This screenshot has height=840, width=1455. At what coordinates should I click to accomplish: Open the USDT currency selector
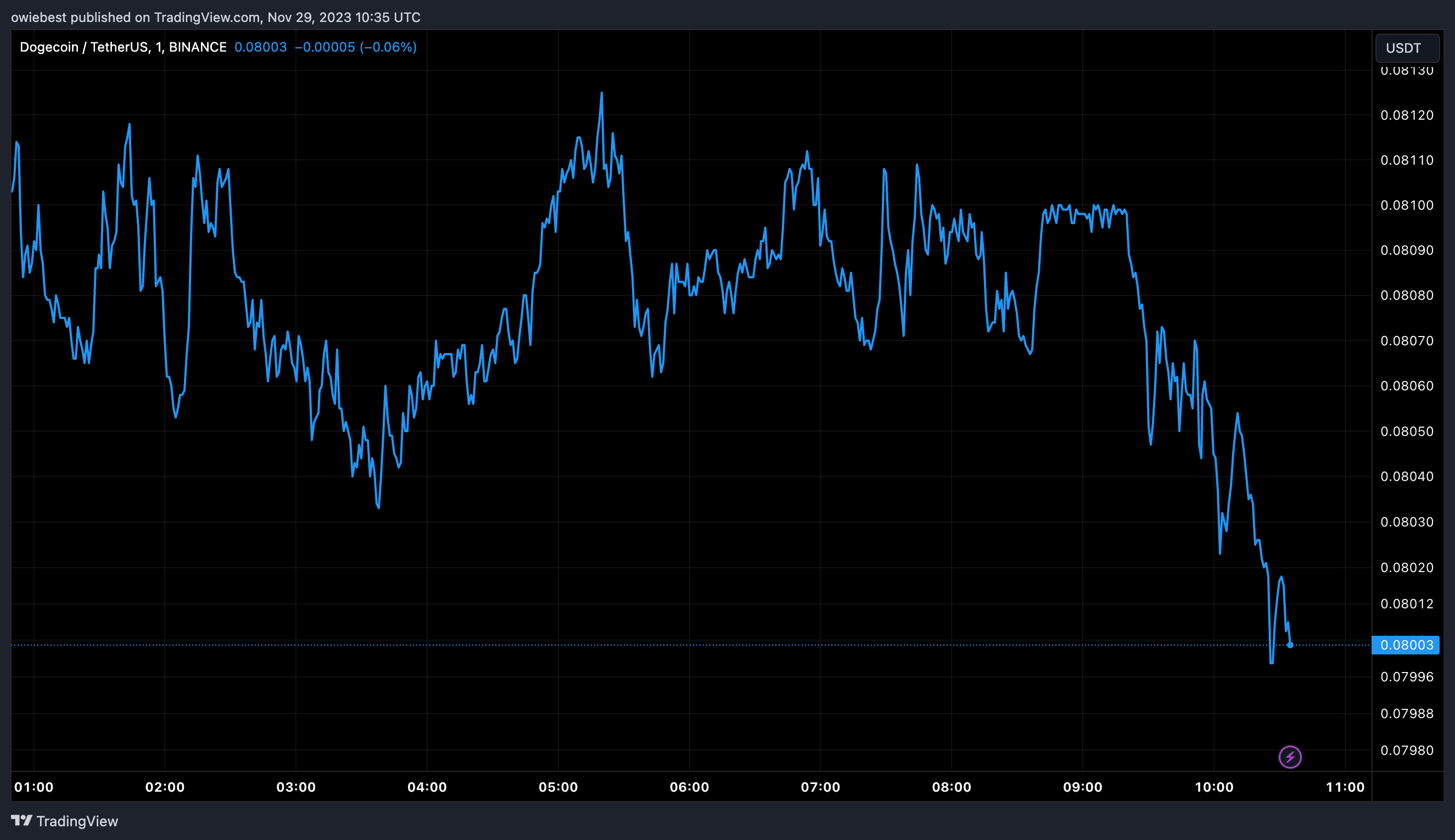tap(1407, 48)
